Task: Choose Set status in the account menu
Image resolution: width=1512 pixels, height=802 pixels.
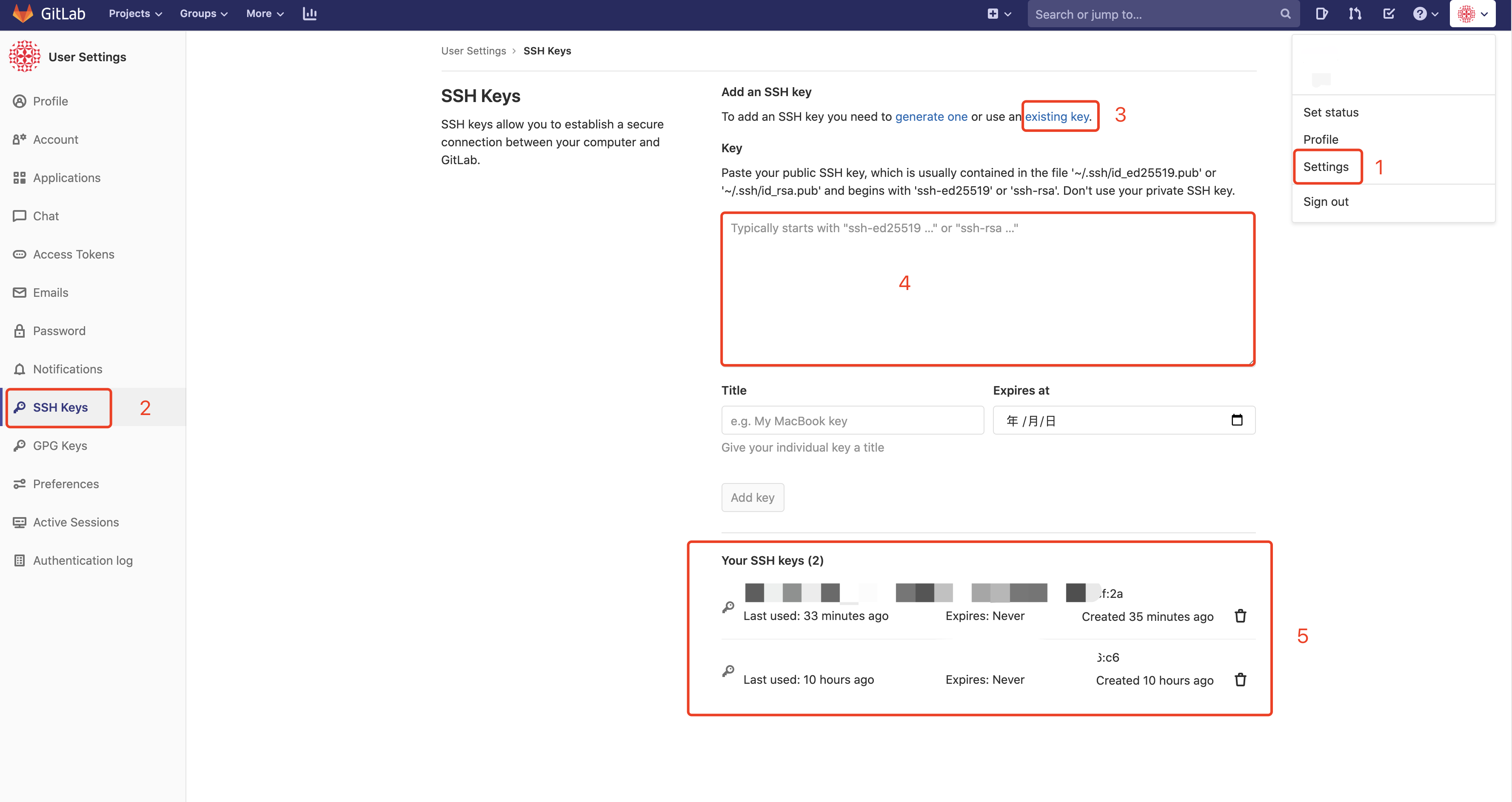Action: (x=1331, y=112)
